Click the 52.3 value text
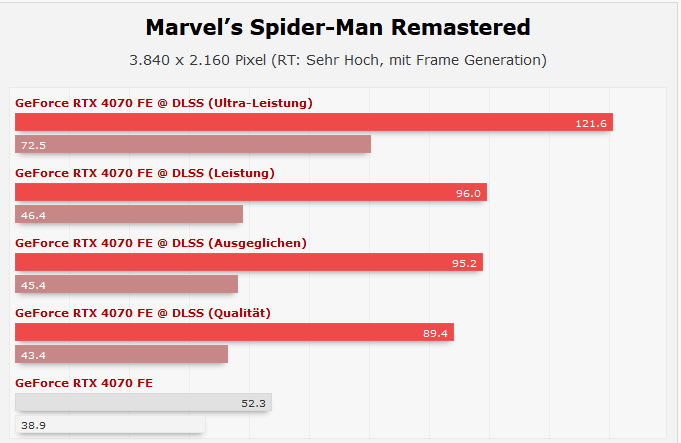Image resolution: width=681 pixels, height=443 pixels. click(x=253, y=403)
